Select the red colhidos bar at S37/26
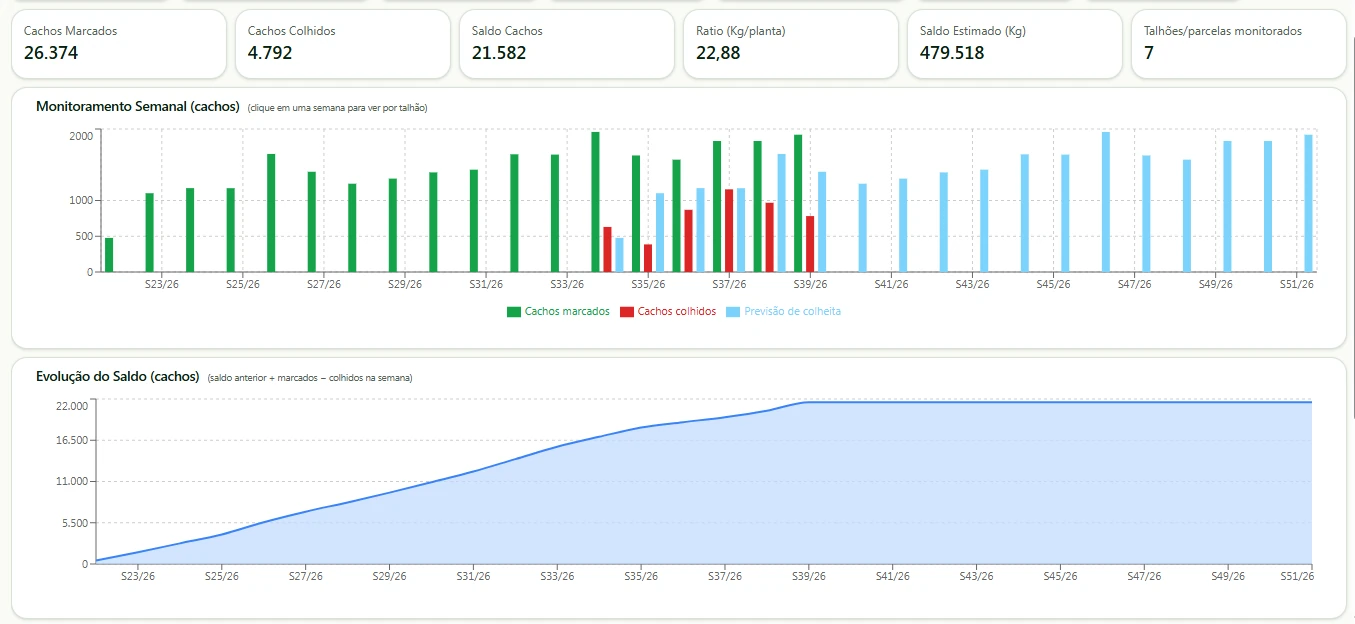The height and width of the screenshot is (624, 1355). coord(729,230)
